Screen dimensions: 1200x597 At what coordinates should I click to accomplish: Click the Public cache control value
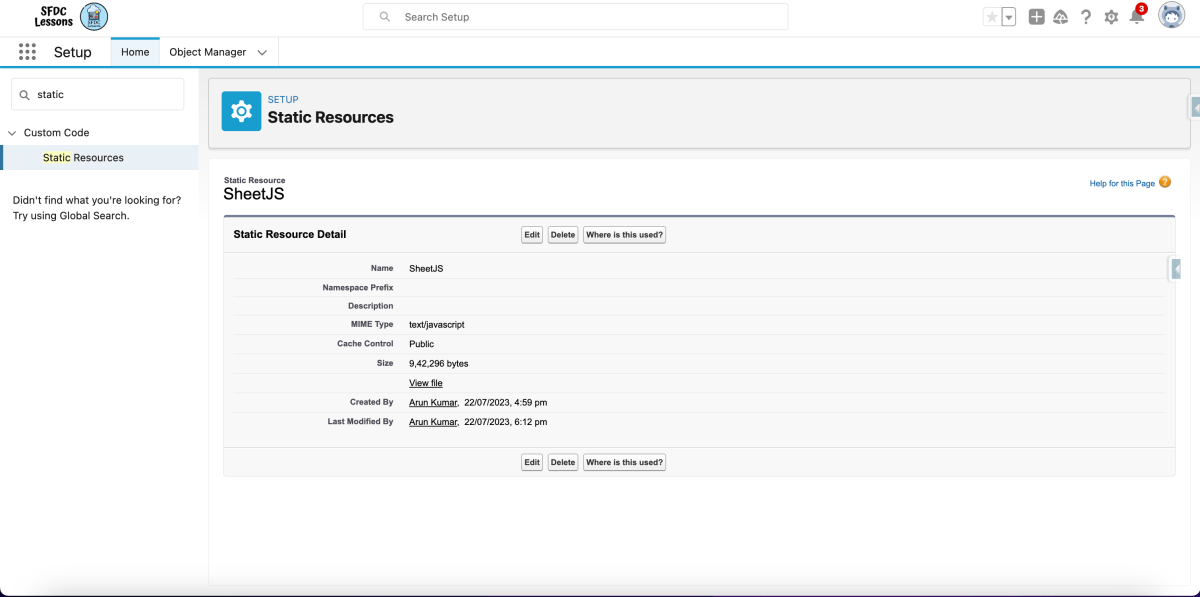point(422,344)
